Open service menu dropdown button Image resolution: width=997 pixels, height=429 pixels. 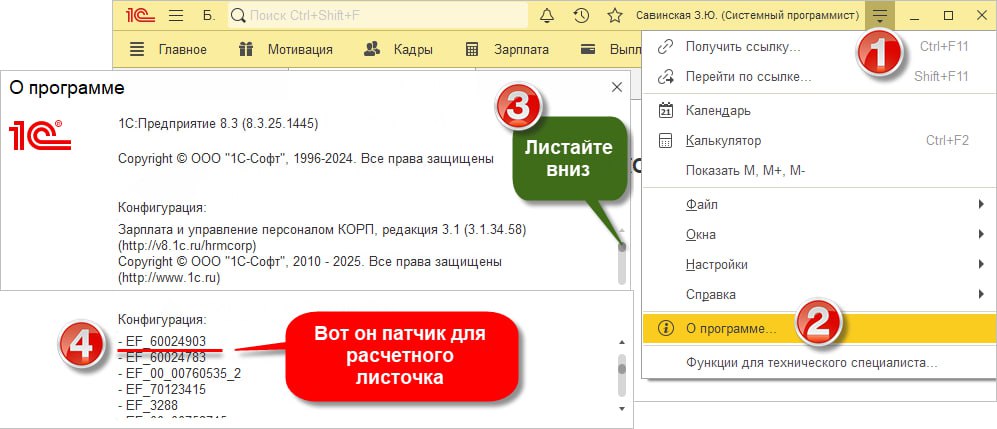[x=879, y=15]
